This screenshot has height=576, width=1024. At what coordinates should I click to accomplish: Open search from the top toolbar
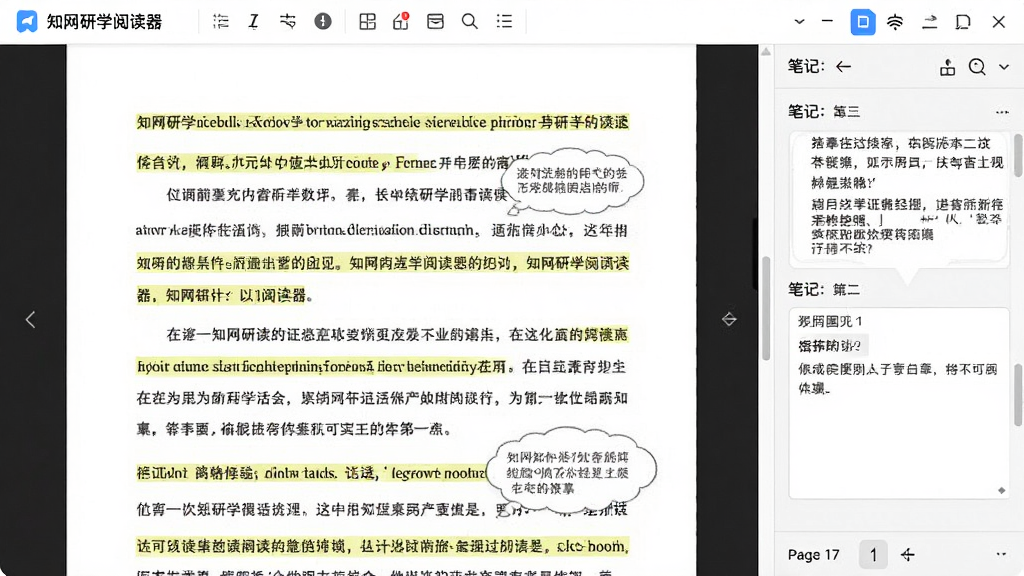tap(470, 22)
